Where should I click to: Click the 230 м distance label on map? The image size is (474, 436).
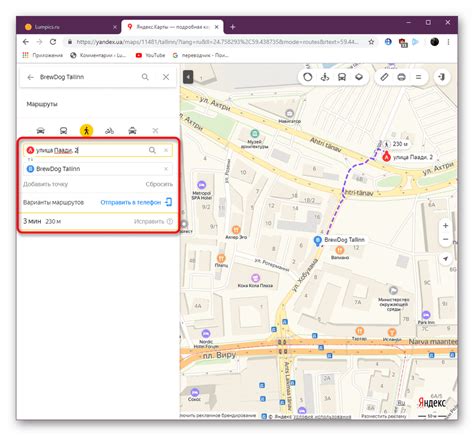[x=400, y=144]
